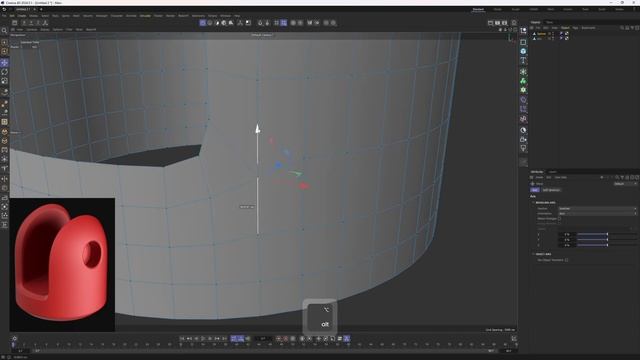Open the File menu in main menu bar
The height and width of the screenshot is (360, 640).
[x=4, y=16]
